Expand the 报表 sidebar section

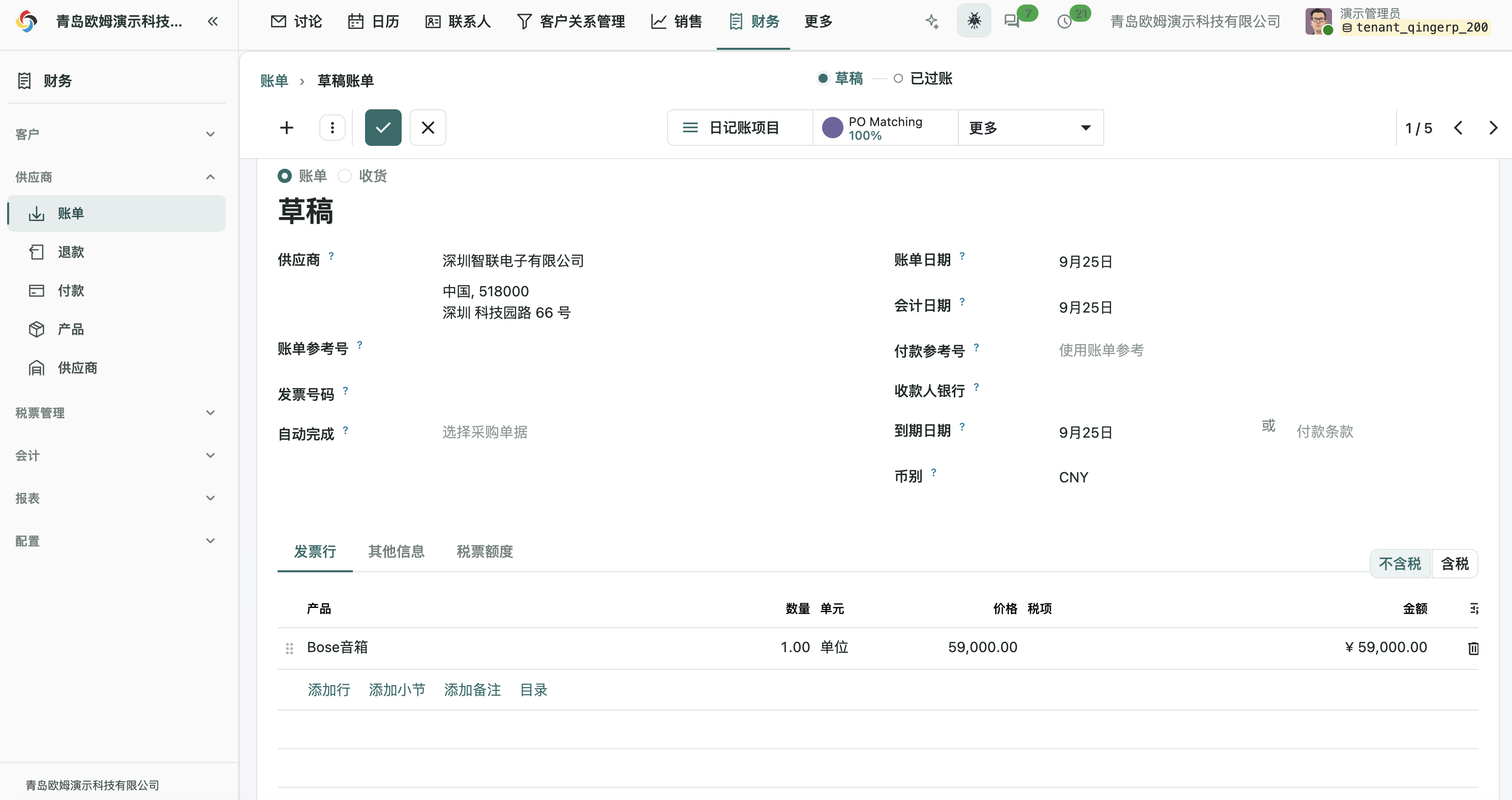[115, 498]
